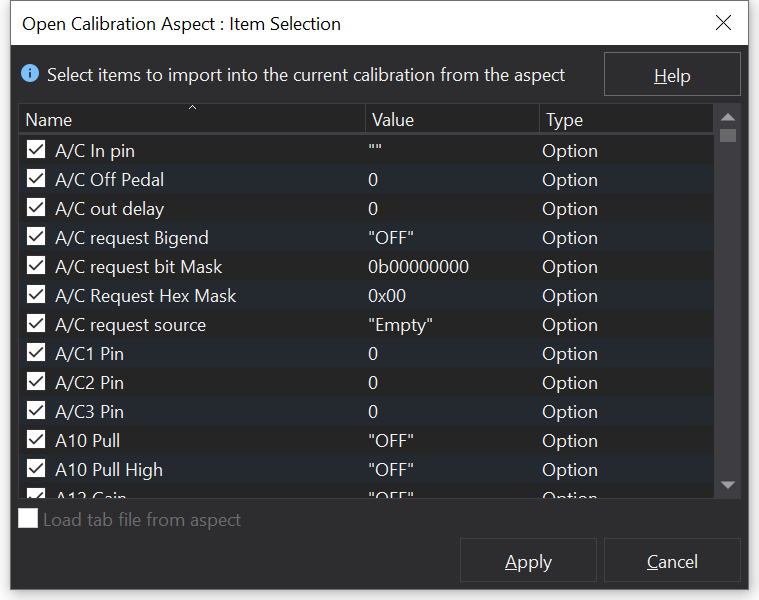Image resolution: width=759 pixels, height=600 pixels.
Task: Enable Load tab file from aspect
Action: click(x=29, y=519)
